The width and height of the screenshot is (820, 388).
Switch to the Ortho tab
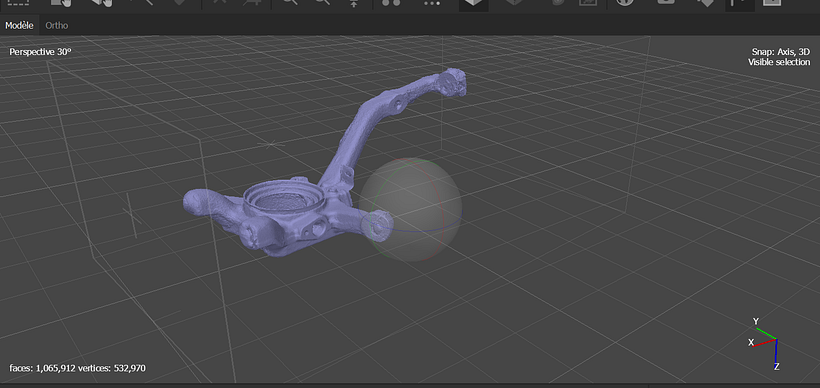pos(56,26)
